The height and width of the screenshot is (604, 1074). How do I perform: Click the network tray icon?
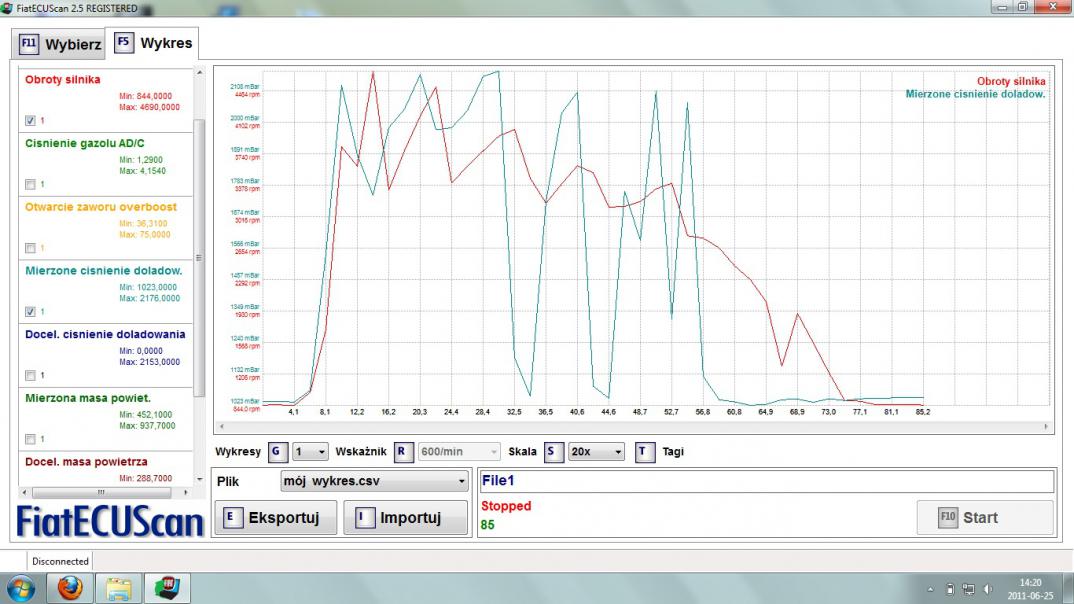coord(969,589)
